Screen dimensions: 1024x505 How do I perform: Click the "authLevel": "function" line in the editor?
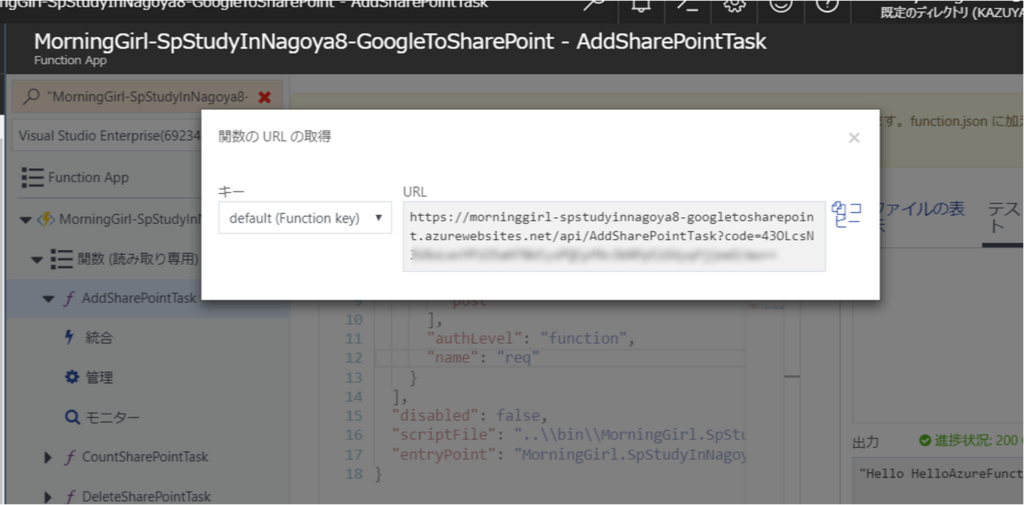click(530, 338)
